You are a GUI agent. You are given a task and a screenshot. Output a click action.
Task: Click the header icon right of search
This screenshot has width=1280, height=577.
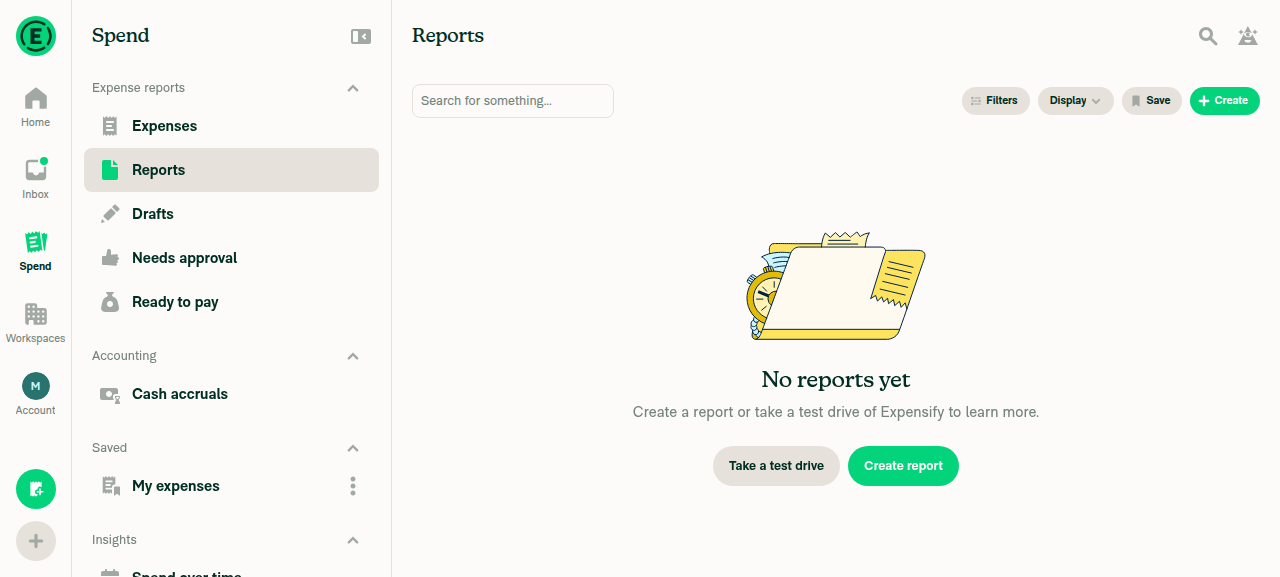[1248, 36]
